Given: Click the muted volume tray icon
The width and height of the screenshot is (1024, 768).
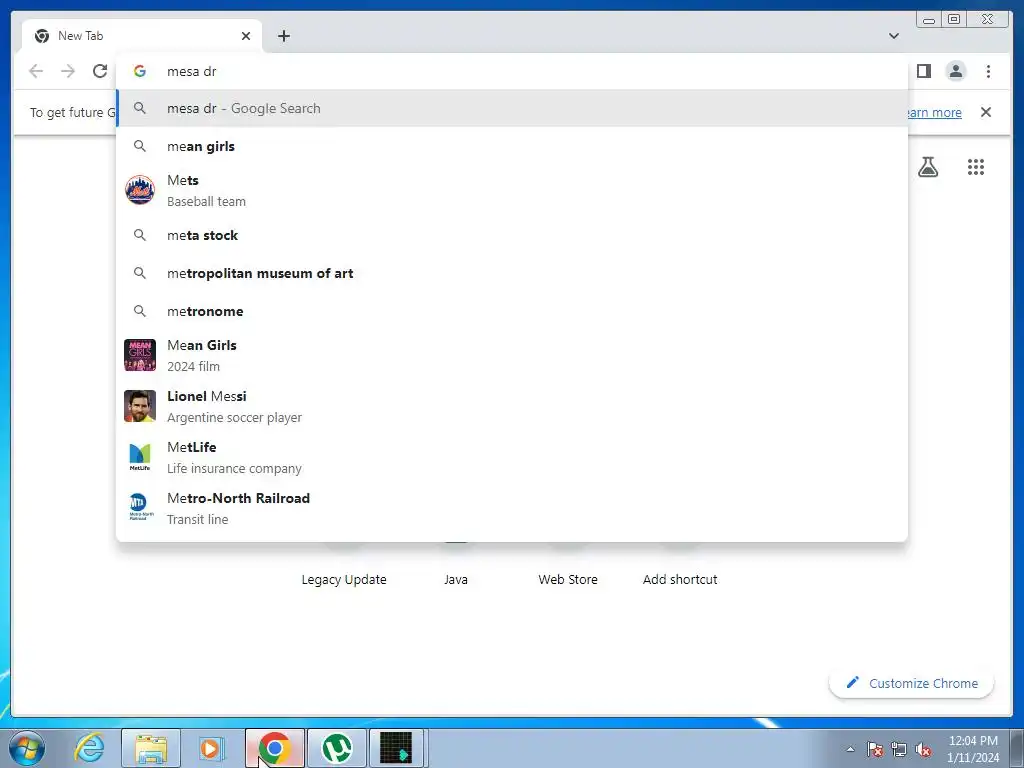Looking at the screenshot, I should click(923, 749).
